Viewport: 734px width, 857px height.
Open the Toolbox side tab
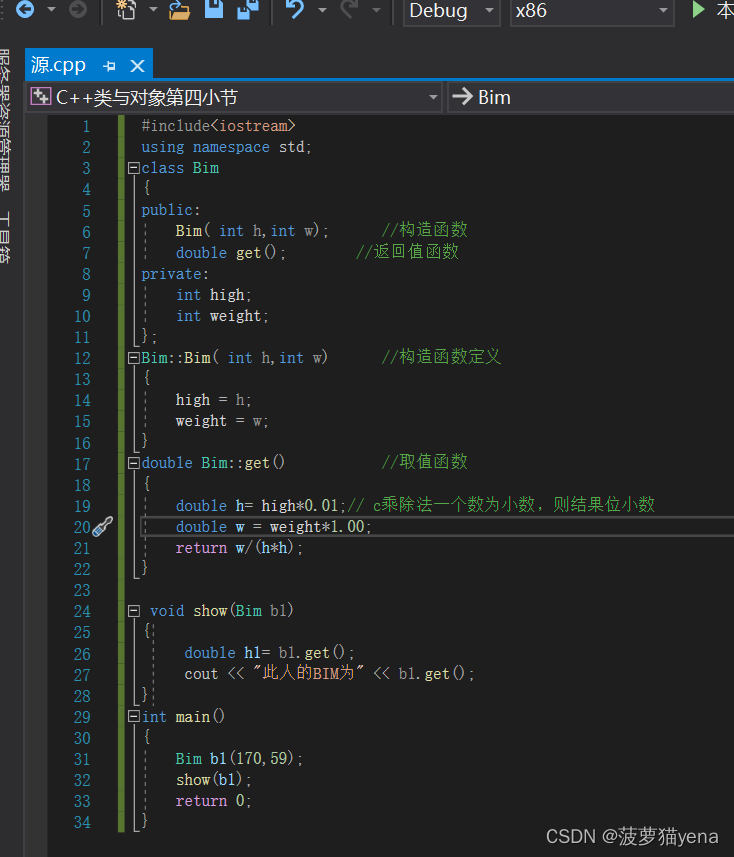(5, 238)
